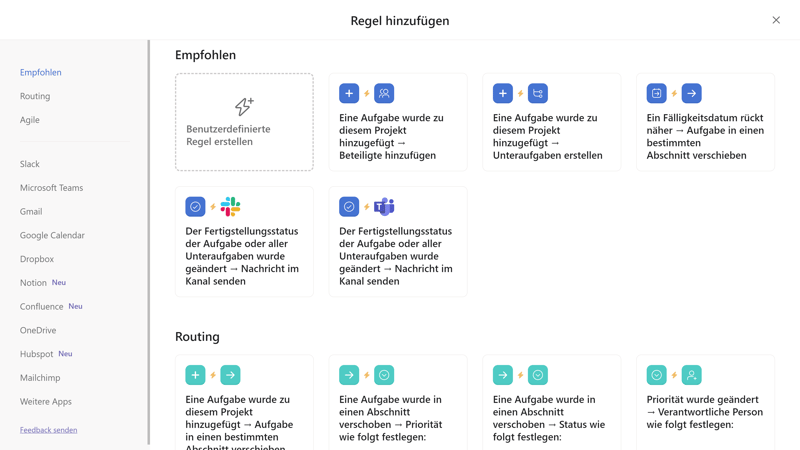
Task: Click the assignee person icon in Routing
Action: tap(692, 375)
